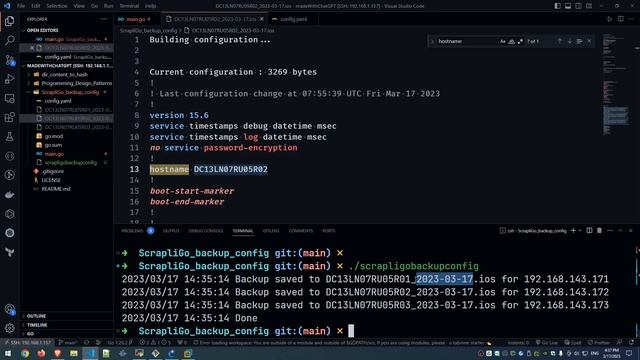Viewport: 640px width, 360px height.
Task: Create a new terminal with plus
Action: (x=573, y=231)
